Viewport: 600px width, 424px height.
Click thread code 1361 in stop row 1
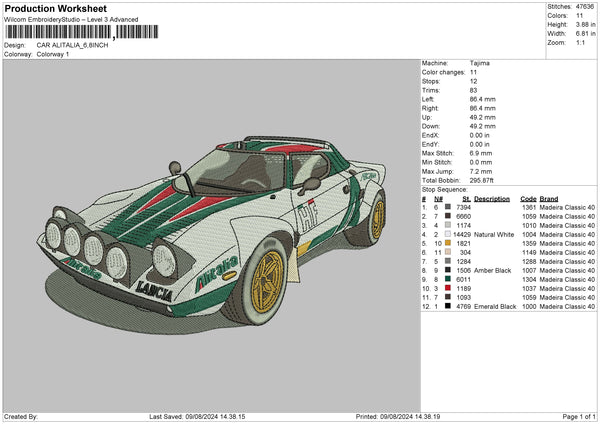[529, 207]
